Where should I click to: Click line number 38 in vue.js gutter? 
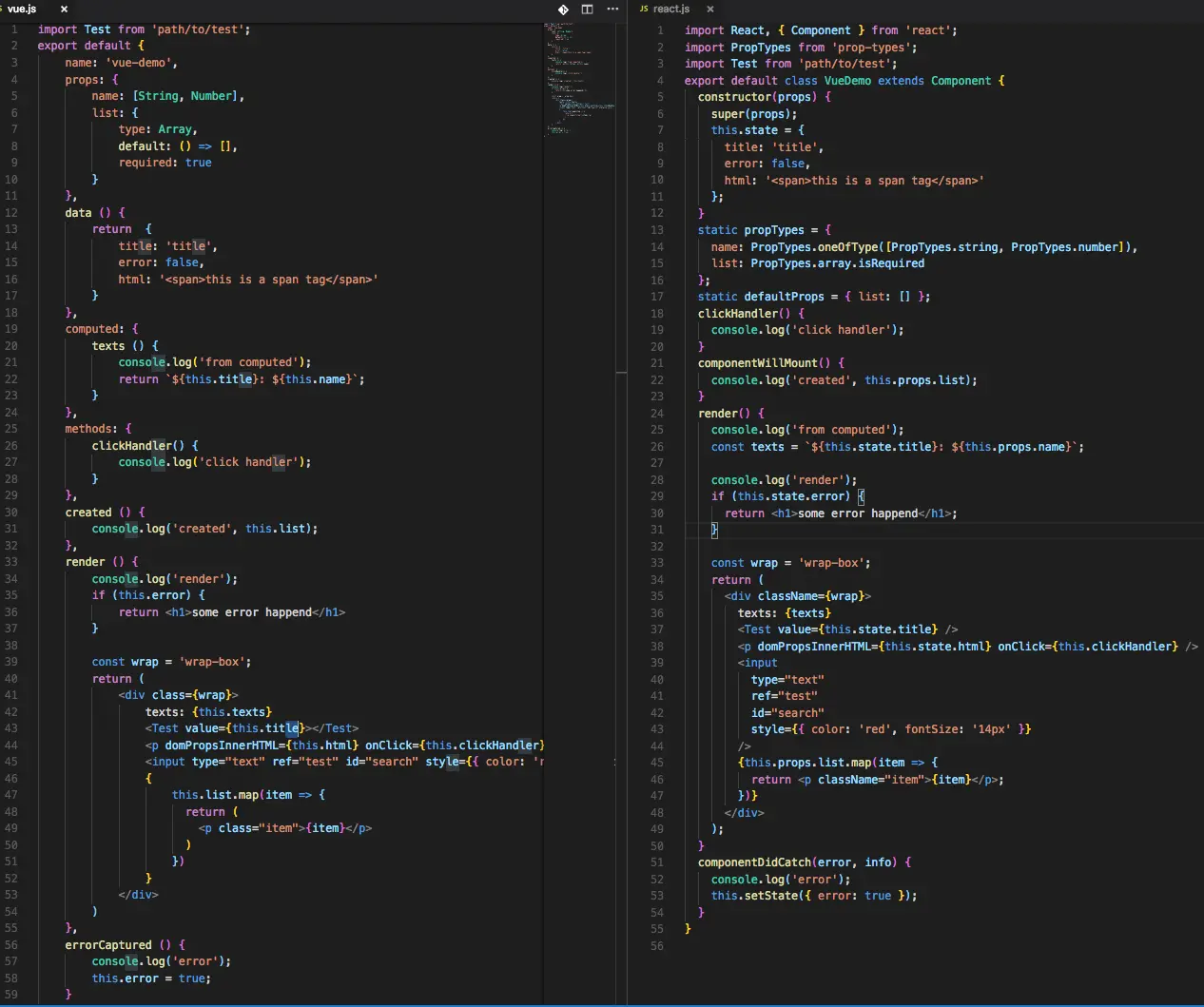tap(11, 646)
